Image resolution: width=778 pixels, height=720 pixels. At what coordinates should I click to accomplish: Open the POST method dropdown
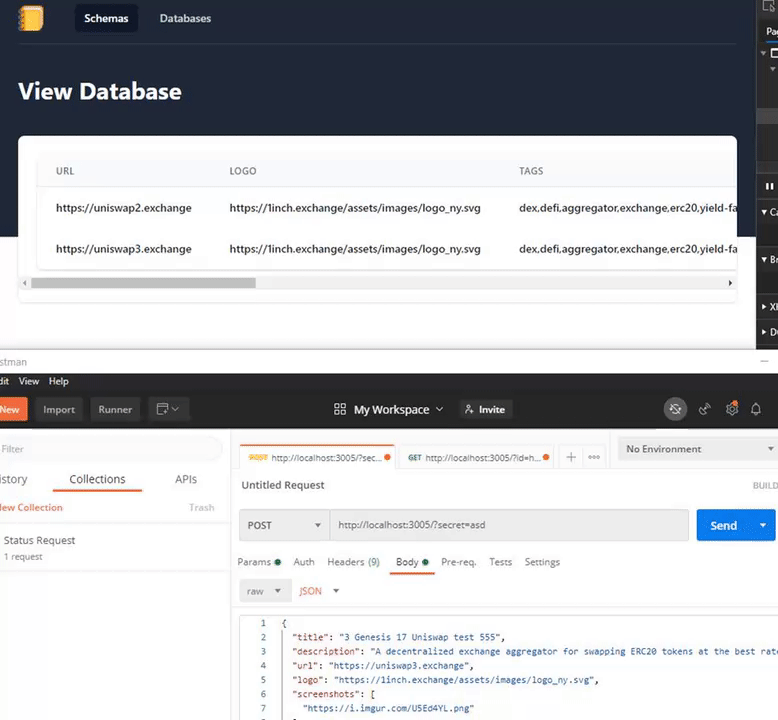pos(284,525)
